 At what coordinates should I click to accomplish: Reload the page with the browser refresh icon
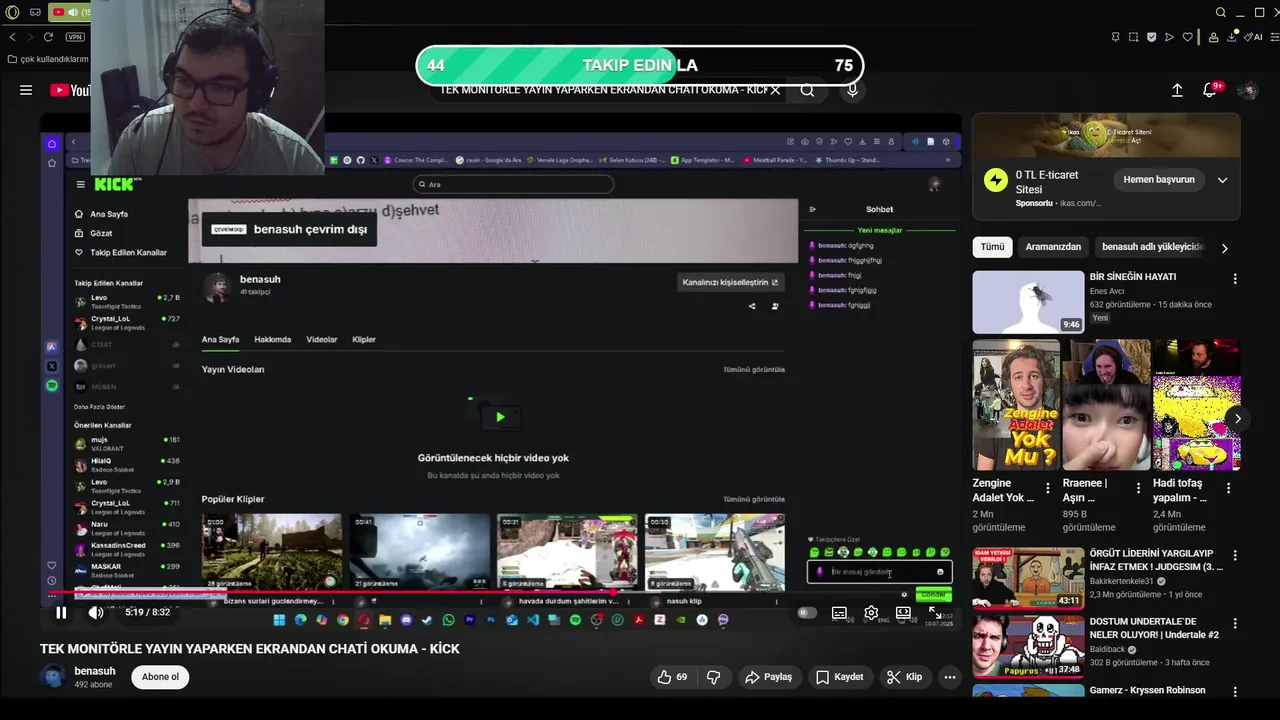click(x=48, y=37)
